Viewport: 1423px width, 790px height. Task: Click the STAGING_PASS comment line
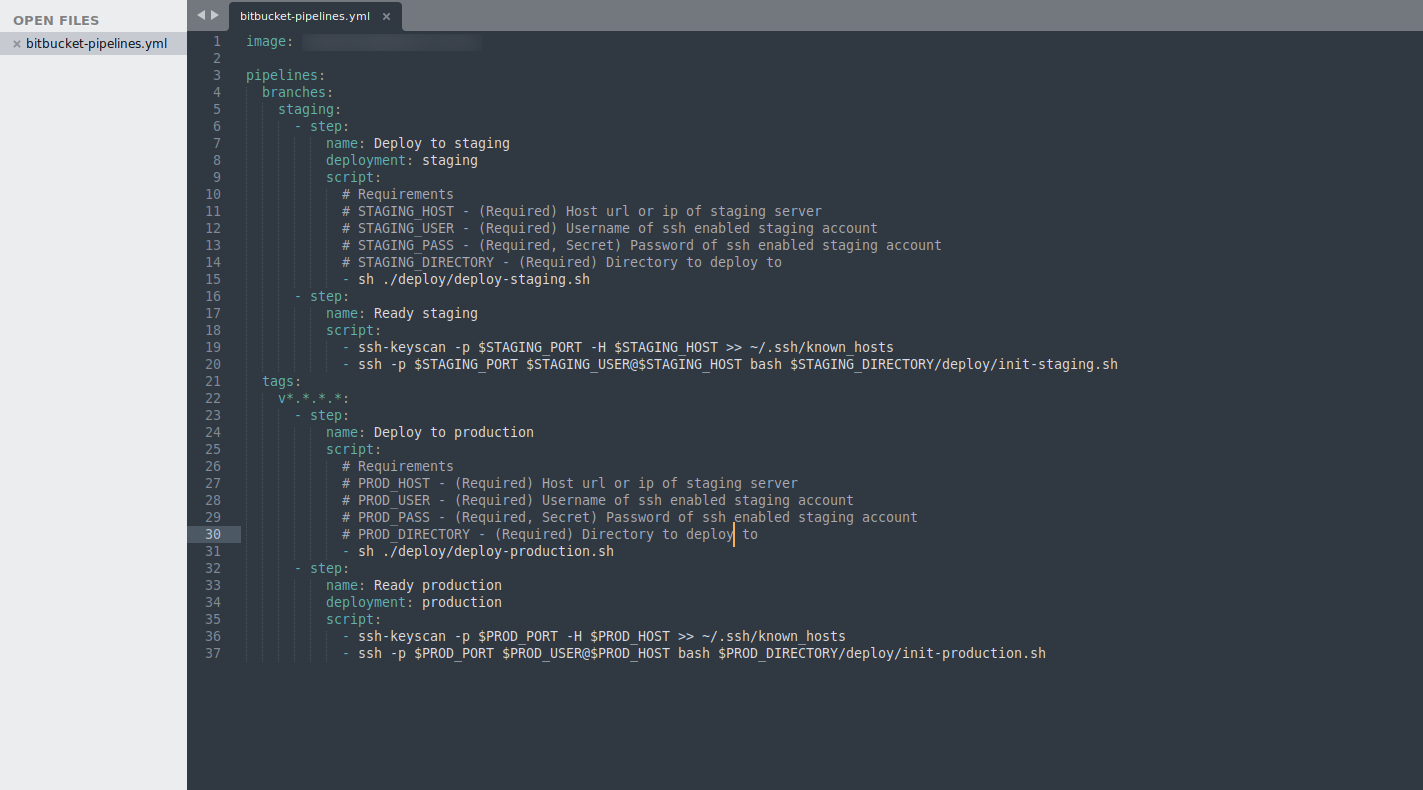pyautogui.click(x=642, y=245)
